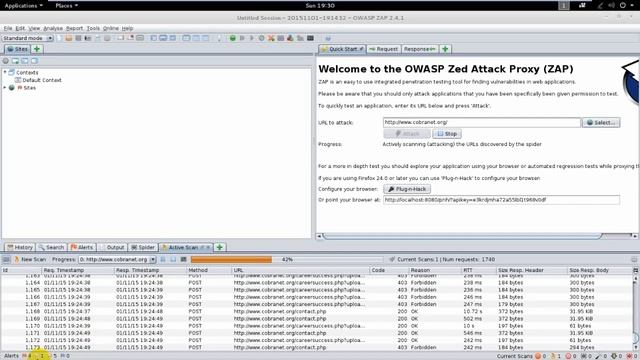Click the URL to attack input field
The image size is (640, 360).
click(x=481, y=122)
